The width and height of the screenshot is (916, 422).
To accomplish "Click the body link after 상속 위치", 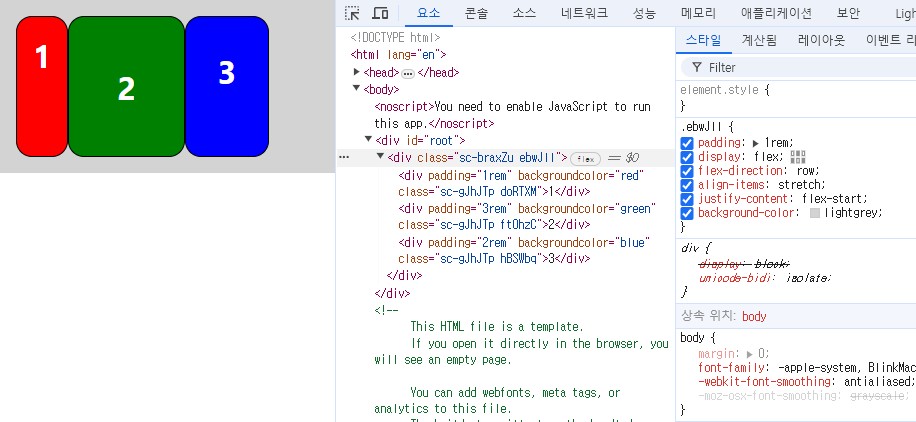I will click(x=754, y=317).
